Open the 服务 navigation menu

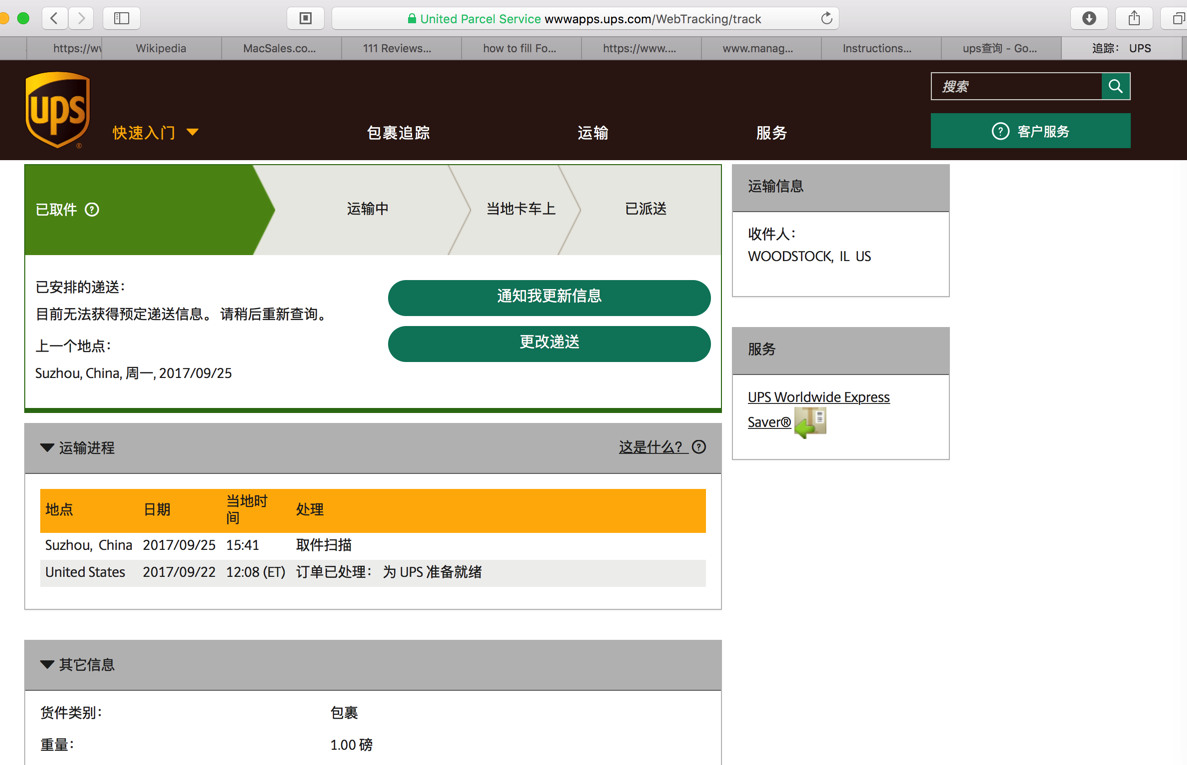click(771, 133)
